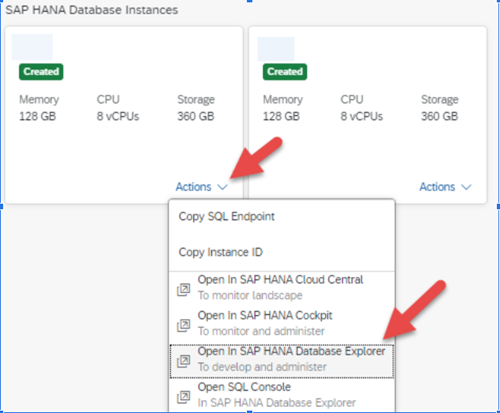
Task: Click external-link icon beside SQL Console
Action: [183, 397]
